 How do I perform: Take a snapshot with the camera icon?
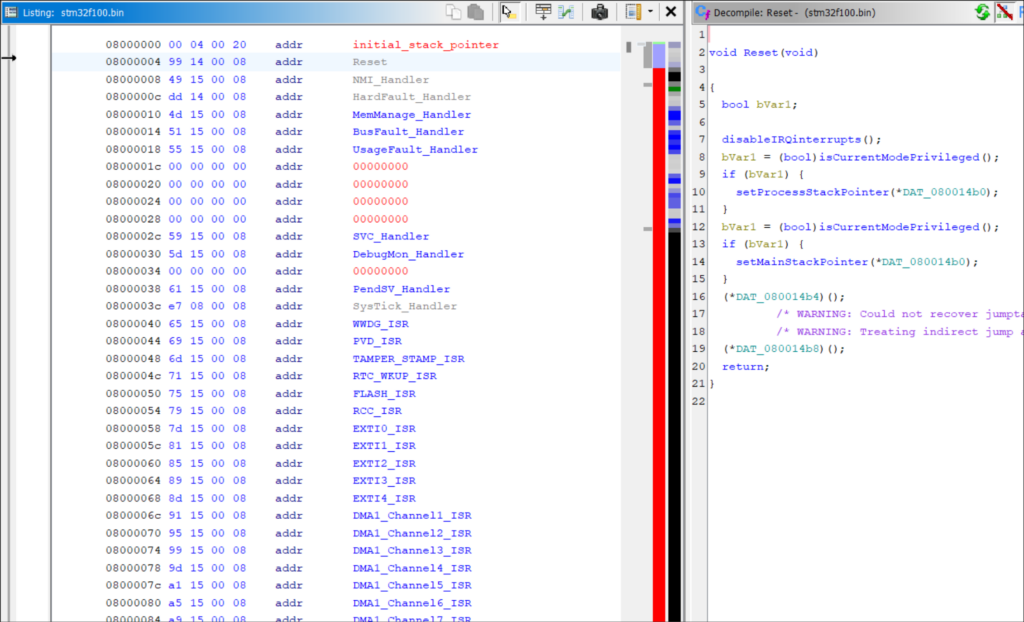click(600, 12)
